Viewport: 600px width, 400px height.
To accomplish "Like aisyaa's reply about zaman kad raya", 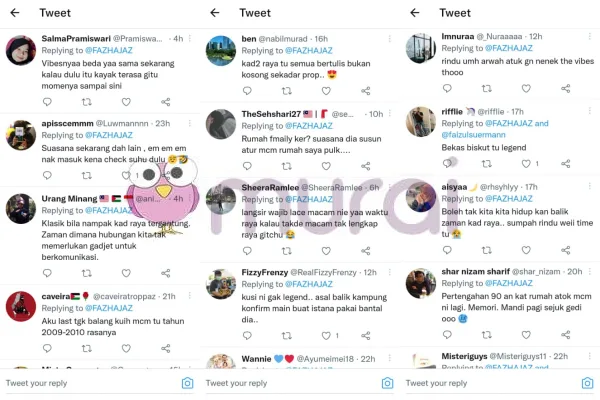I will tap(526, 250).
